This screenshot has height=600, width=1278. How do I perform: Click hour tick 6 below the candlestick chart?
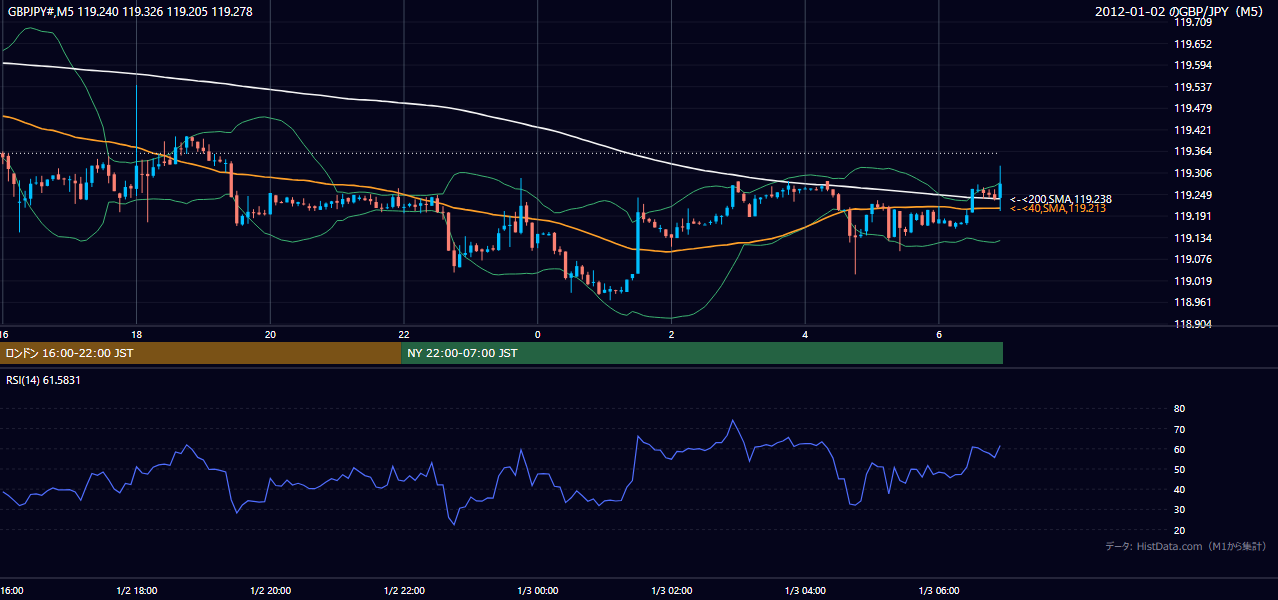939,333
